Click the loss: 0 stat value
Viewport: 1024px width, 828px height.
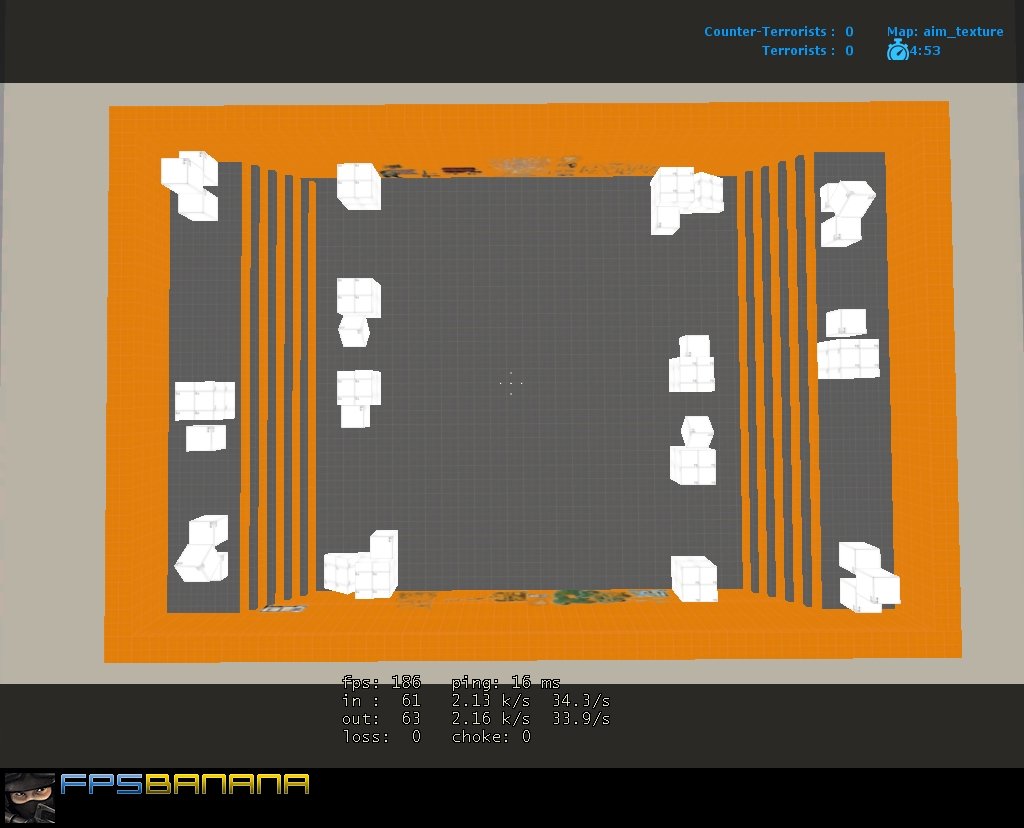380,736
